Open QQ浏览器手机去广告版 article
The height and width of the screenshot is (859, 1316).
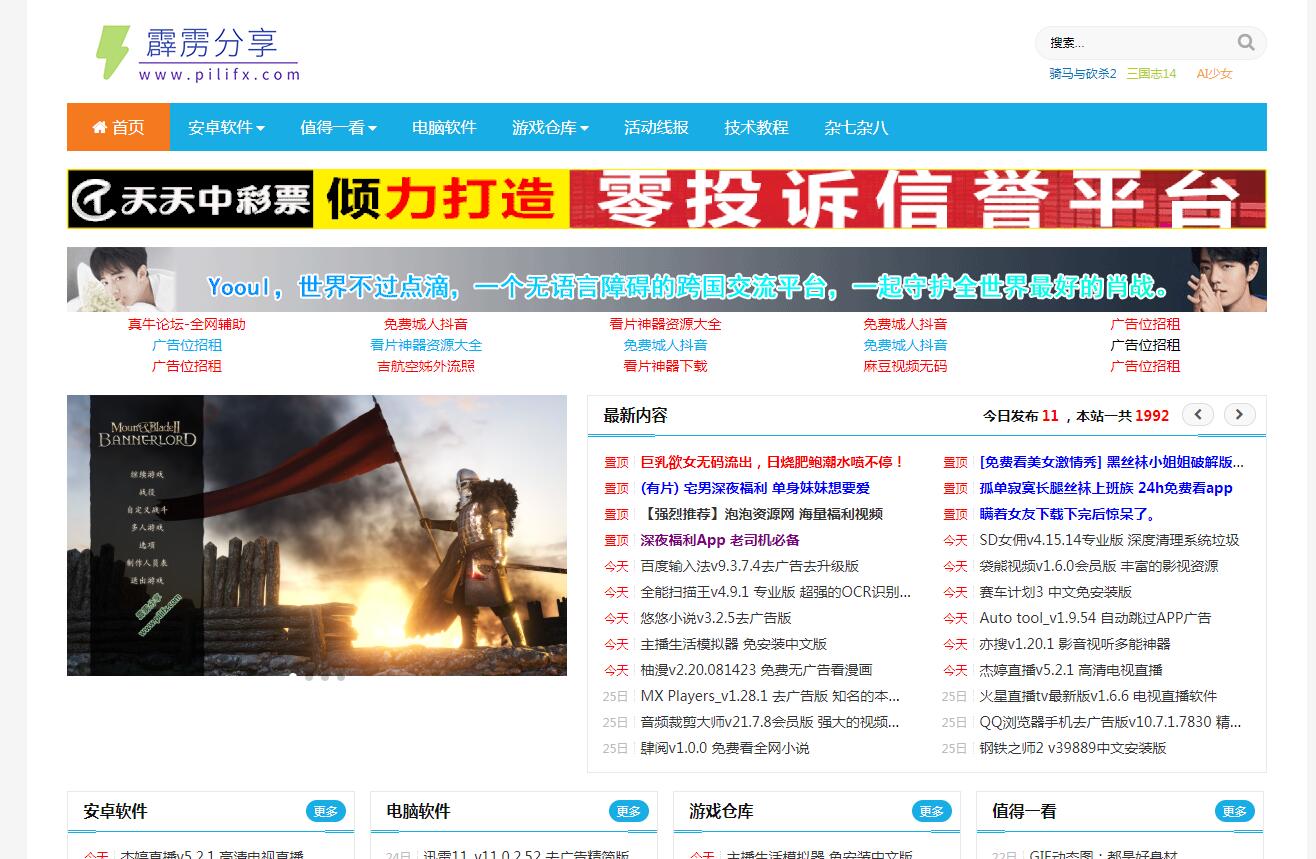[x=1110, y=722]
